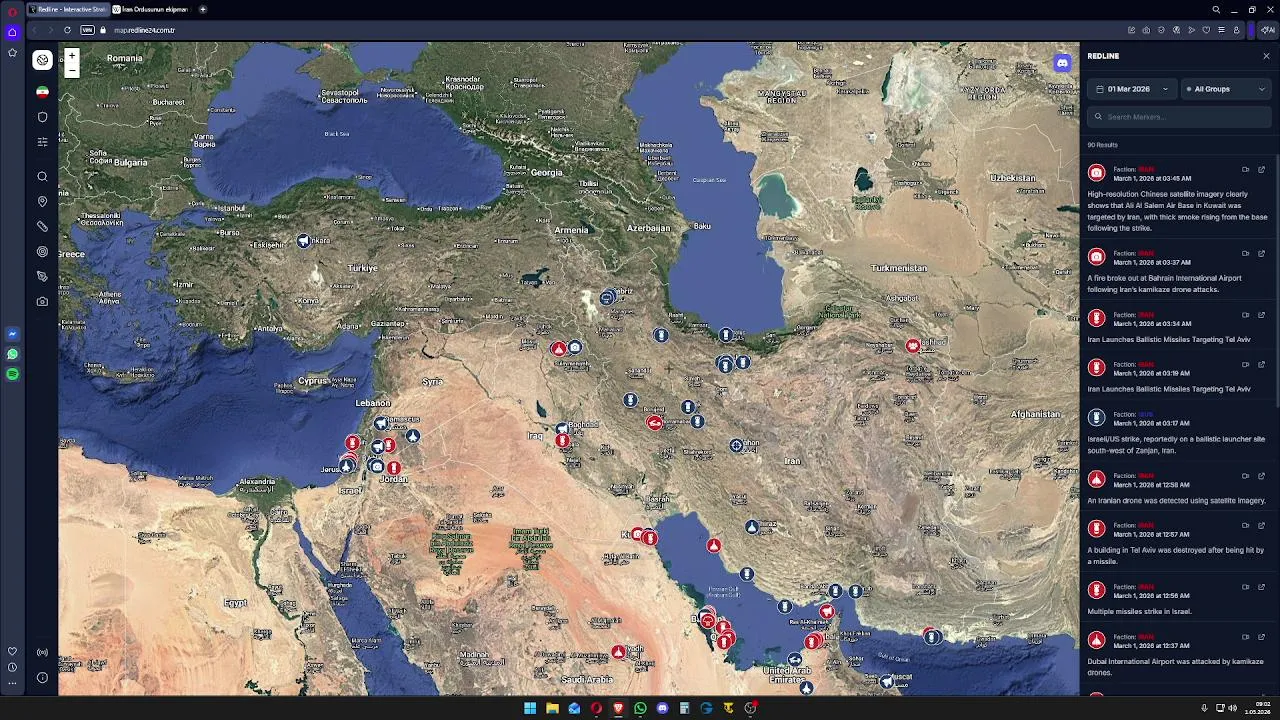Open external link for 03:34 AM missile event
Image resolution: width=1280 pixels, height=720 pixels.
click(1261, 315)
